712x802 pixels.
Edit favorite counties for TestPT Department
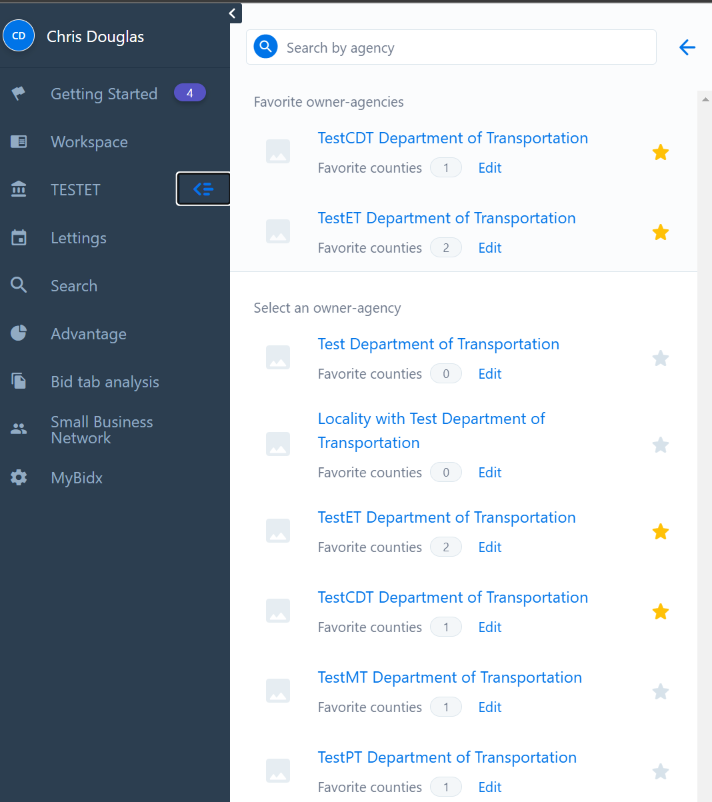click(x=489, y=787)
